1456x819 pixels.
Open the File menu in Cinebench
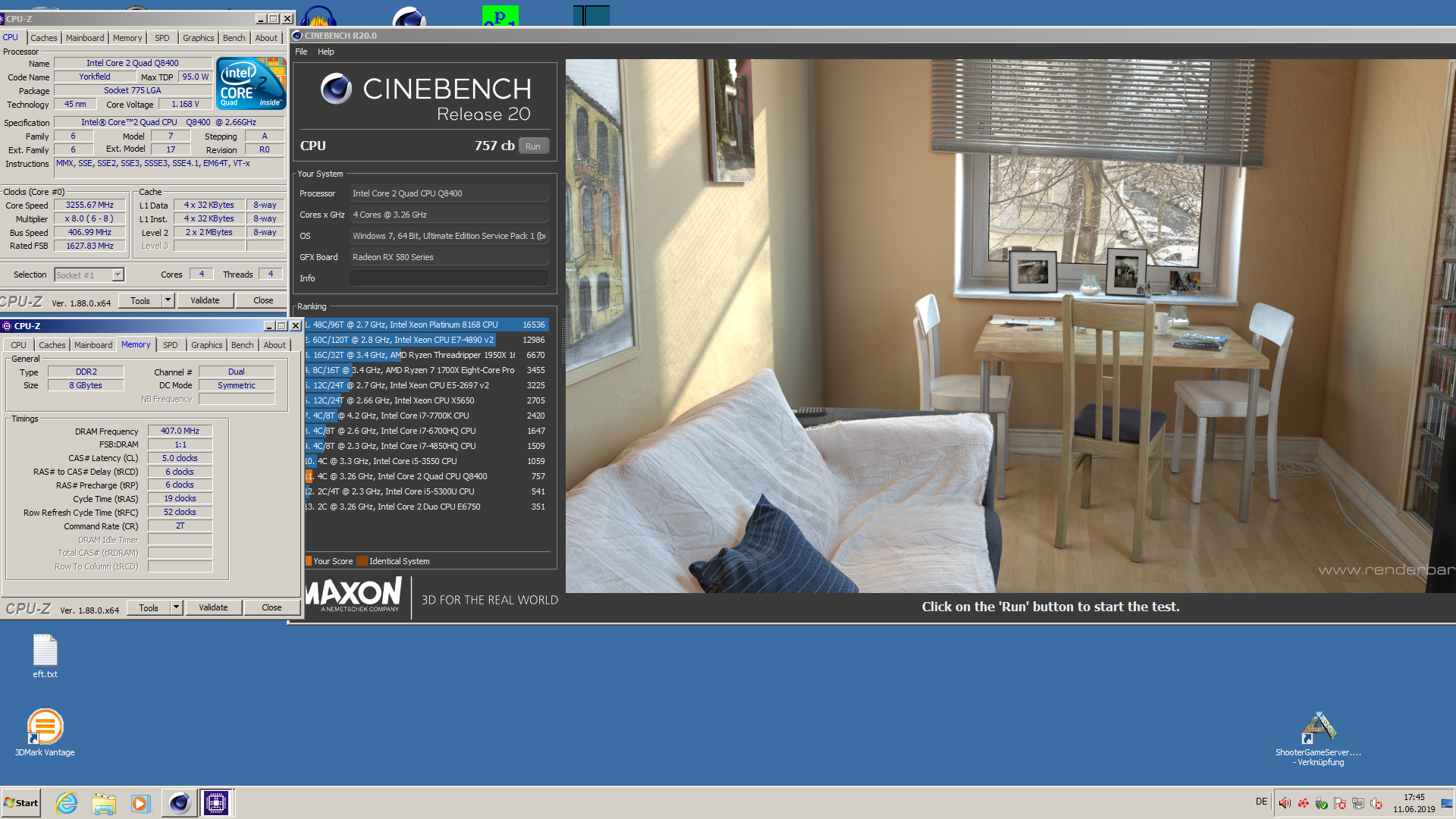pyautogui.click(x=301, y=52)
